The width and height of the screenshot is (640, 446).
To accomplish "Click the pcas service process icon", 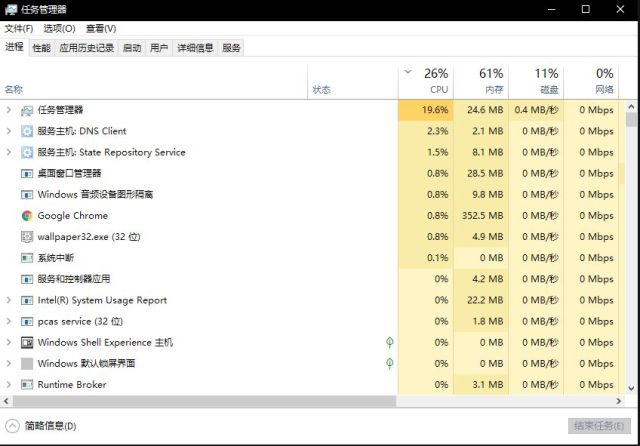I will (27, 322).
